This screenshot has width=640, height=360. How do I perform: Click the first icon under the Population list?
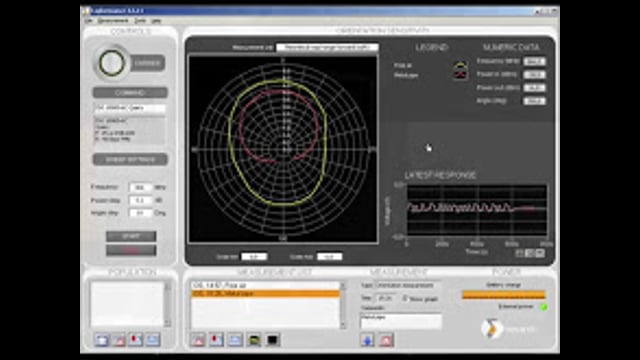coord(102,340)
